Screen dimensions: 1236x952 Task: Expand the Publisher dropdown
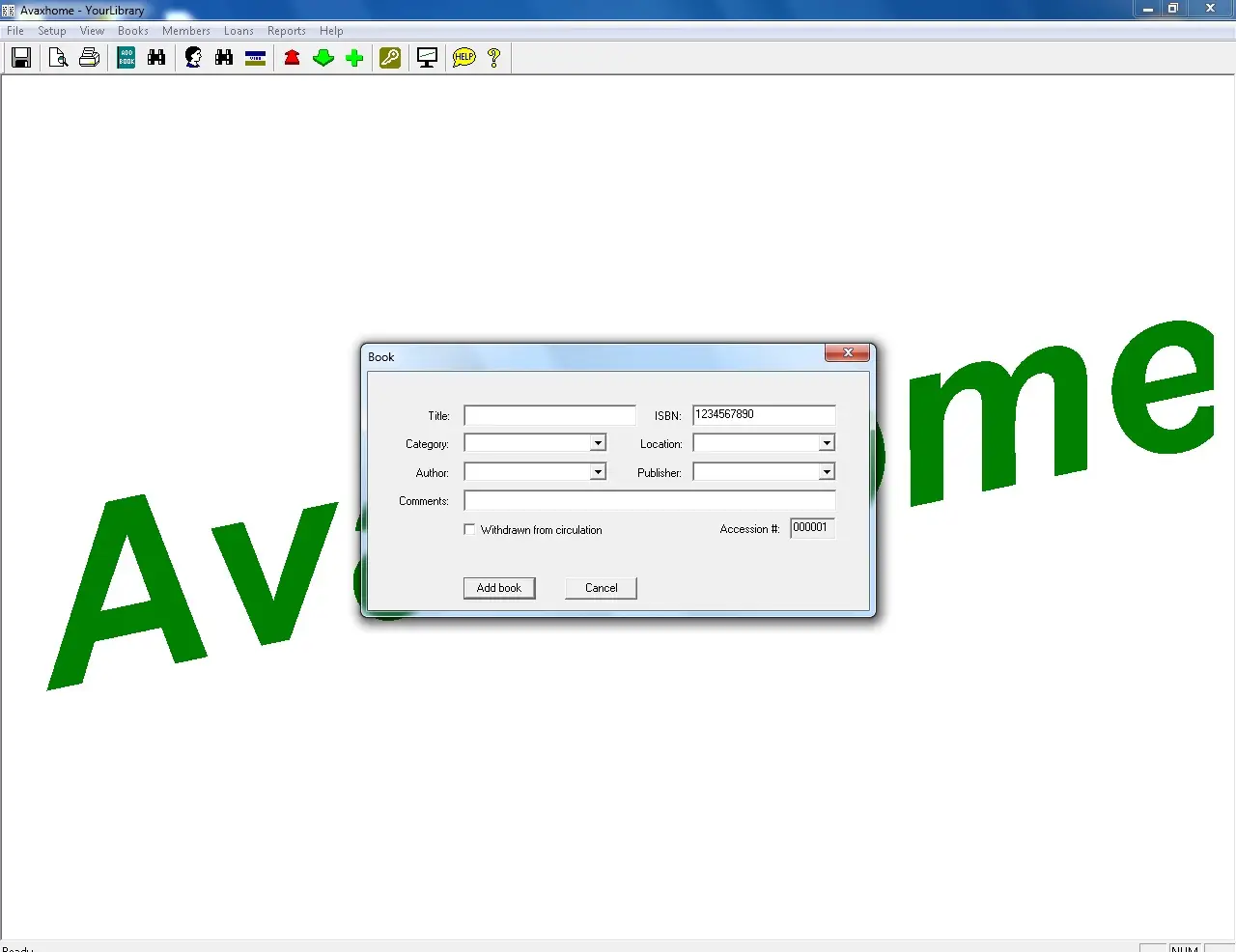point(827,472)
